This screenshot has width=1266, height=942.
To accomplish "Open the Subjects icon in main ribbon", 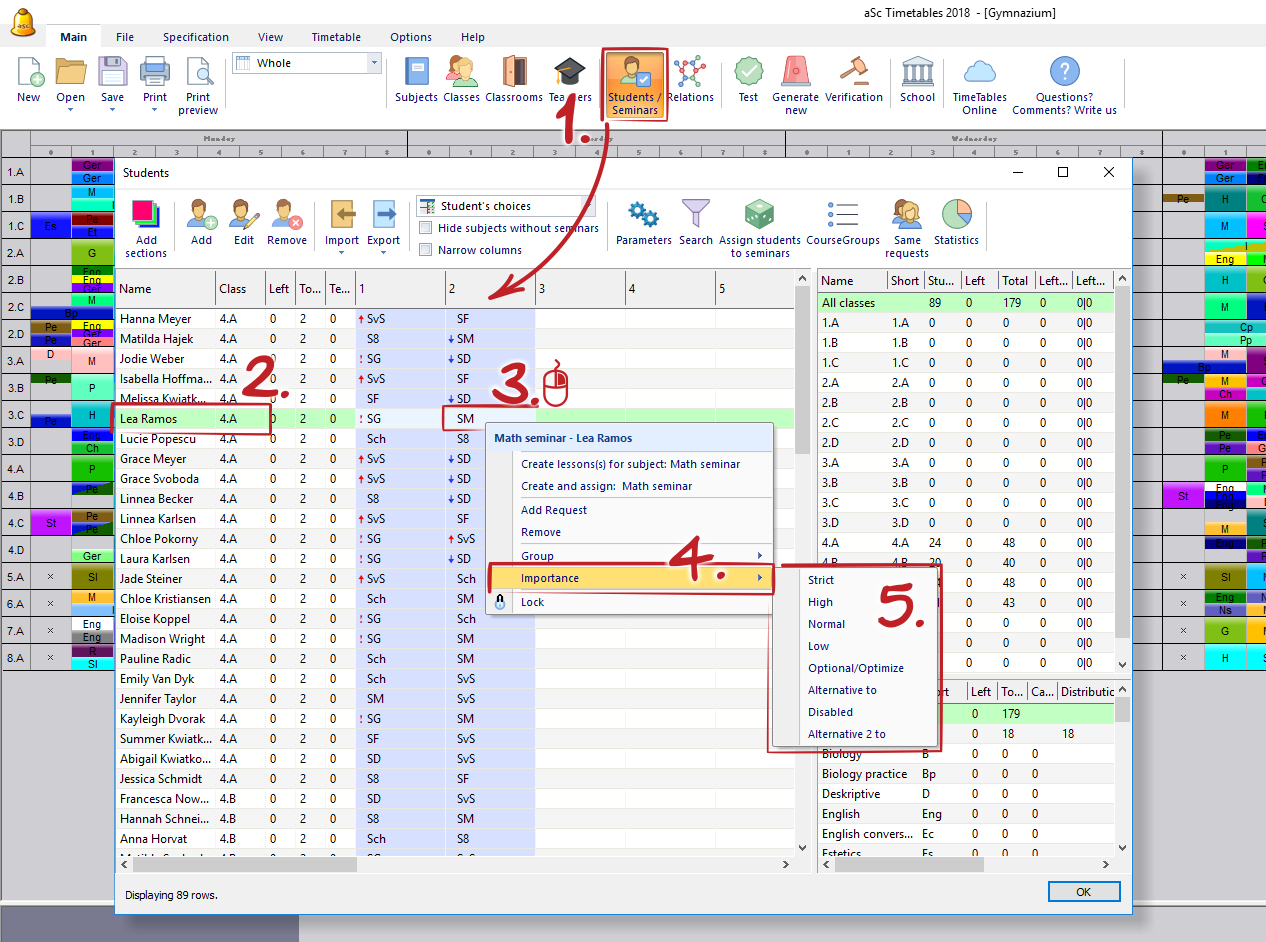I will point(416,80).
